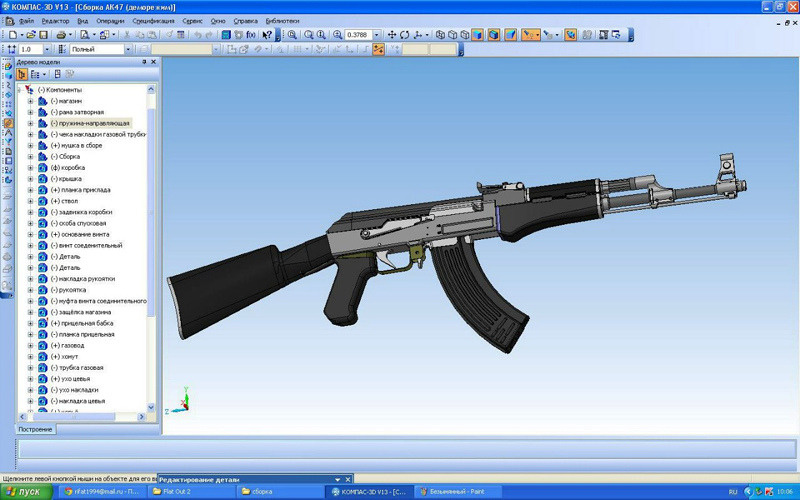Toggle tree structure display mode button
This screenshot has height=500, width=800.
click(x=21, y=74)
